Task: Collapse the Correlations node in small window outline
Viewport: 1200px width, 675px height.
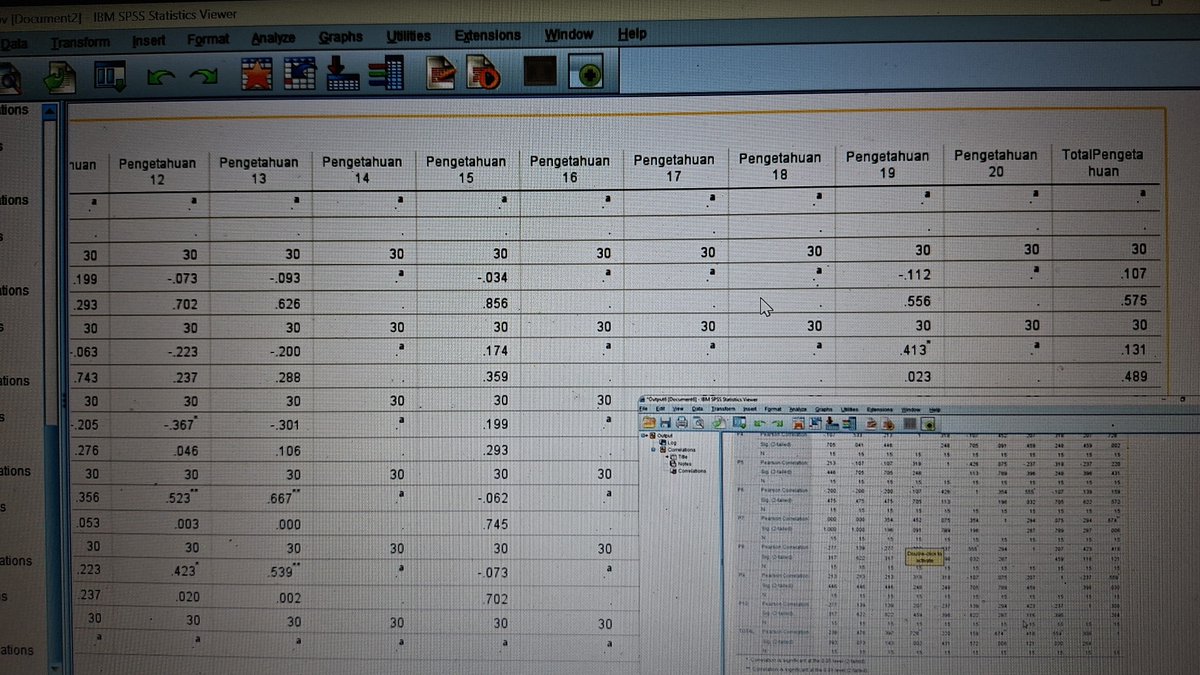Action: pos(653,450)
